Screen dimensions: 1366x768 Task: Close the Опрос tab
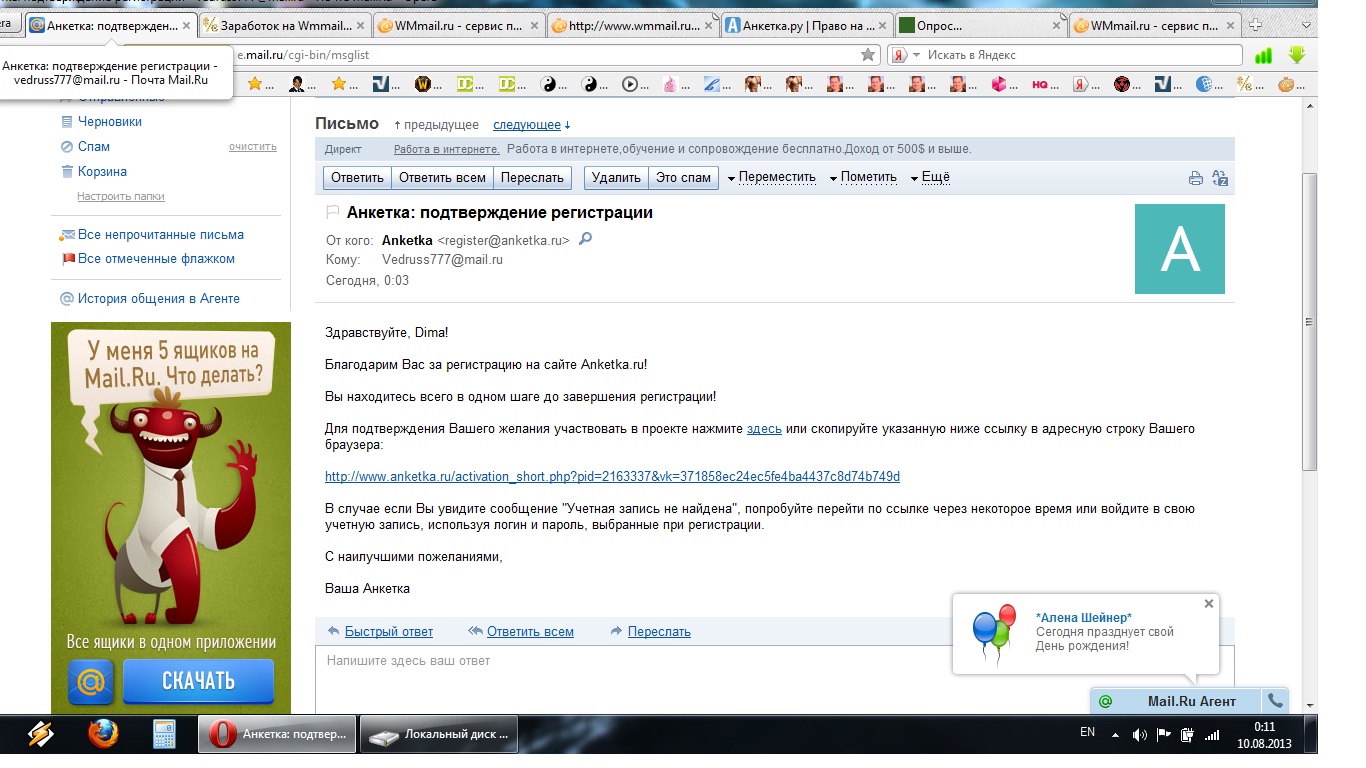[1054, 26]
